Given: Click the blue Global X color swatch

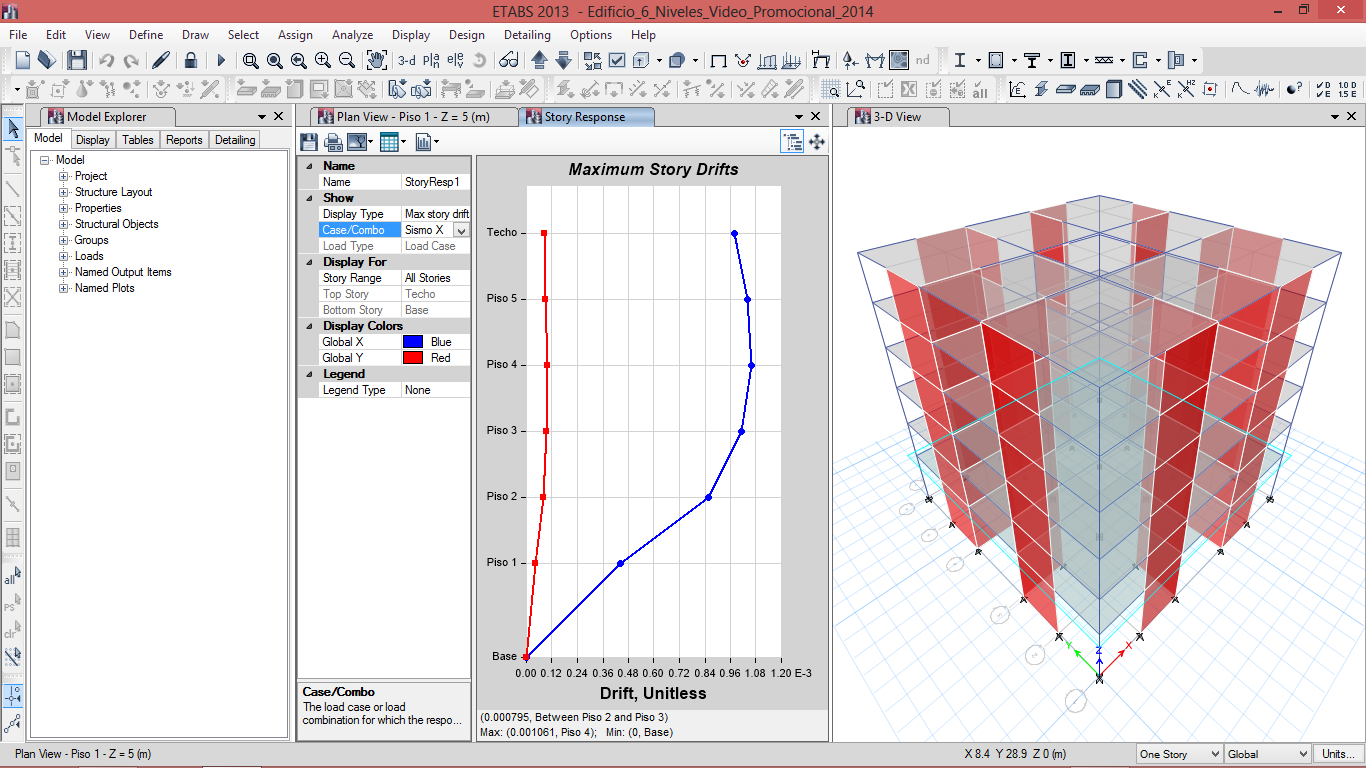Looking at the screenshot, I should pyautogui.click(x=412, y=342).
